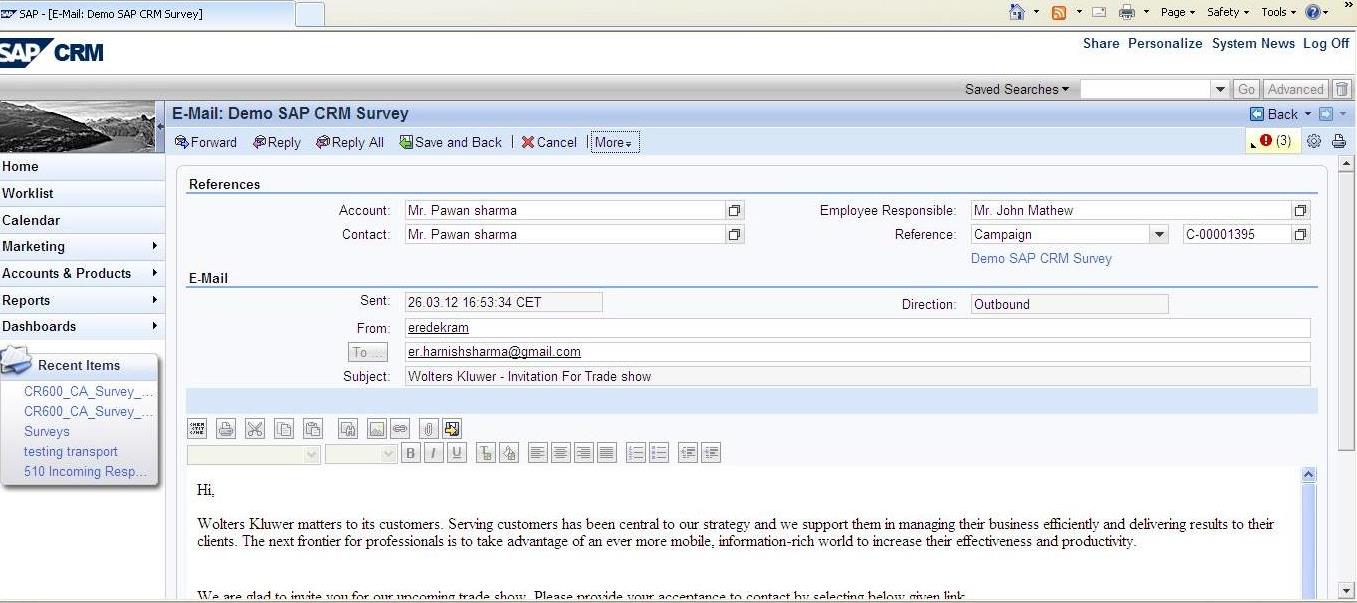
Task: Expand the Reports navigation menu
Action: coord(82,300)
